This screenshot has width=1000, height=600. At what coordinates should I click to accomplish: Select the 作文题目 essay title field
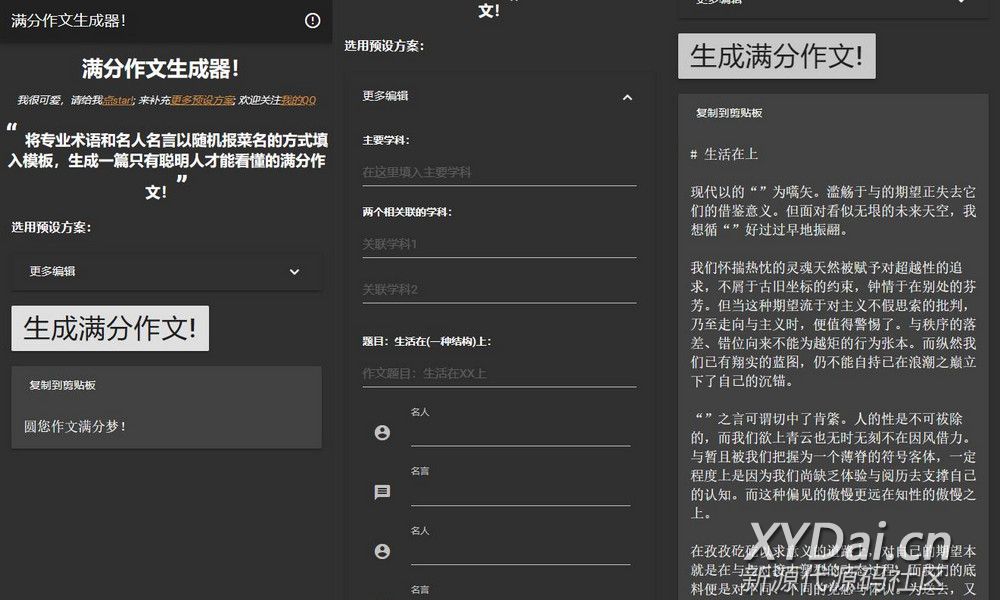click(x=499, y=373)
